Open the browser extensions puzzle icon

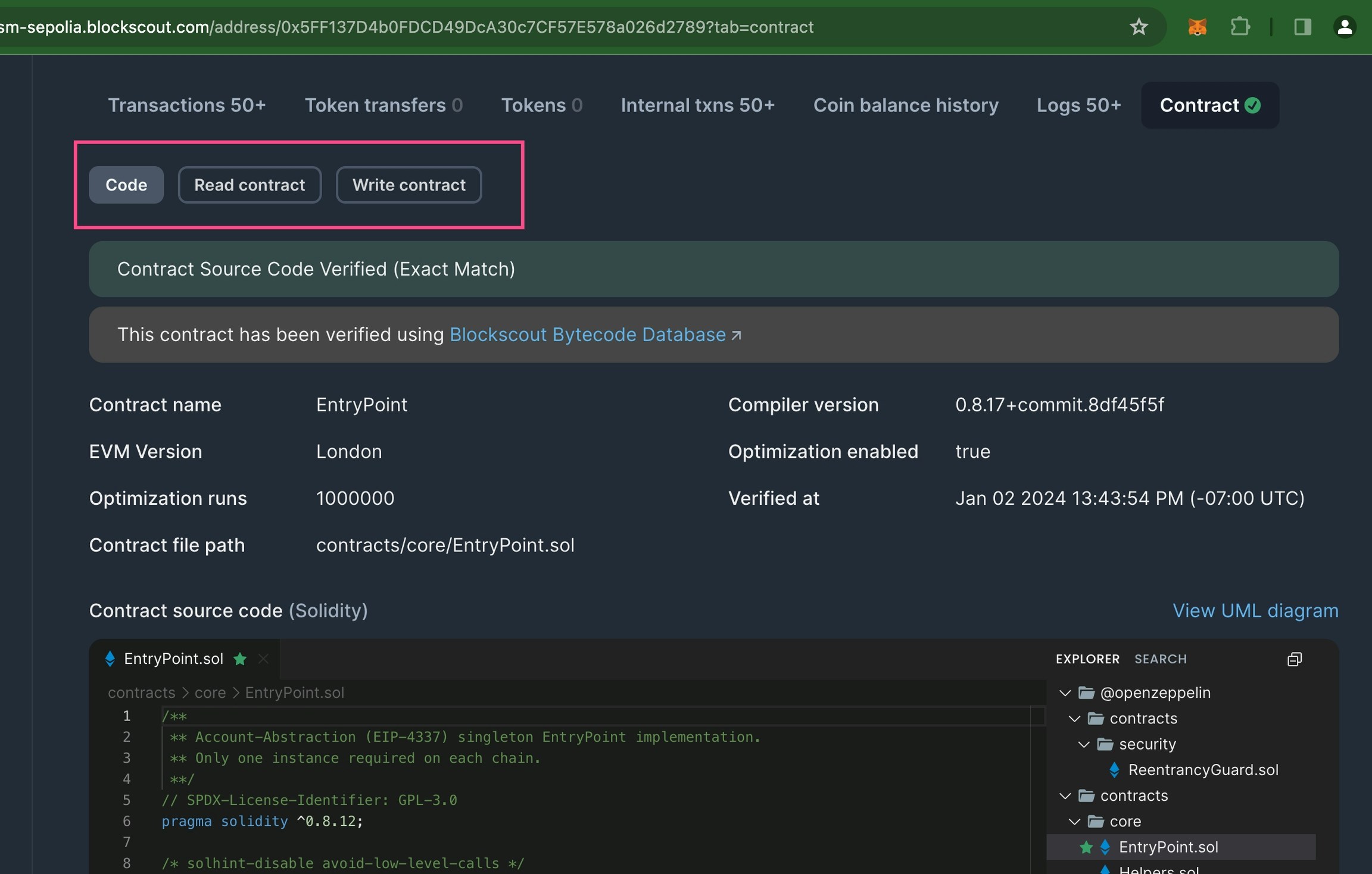(1240, 27)
